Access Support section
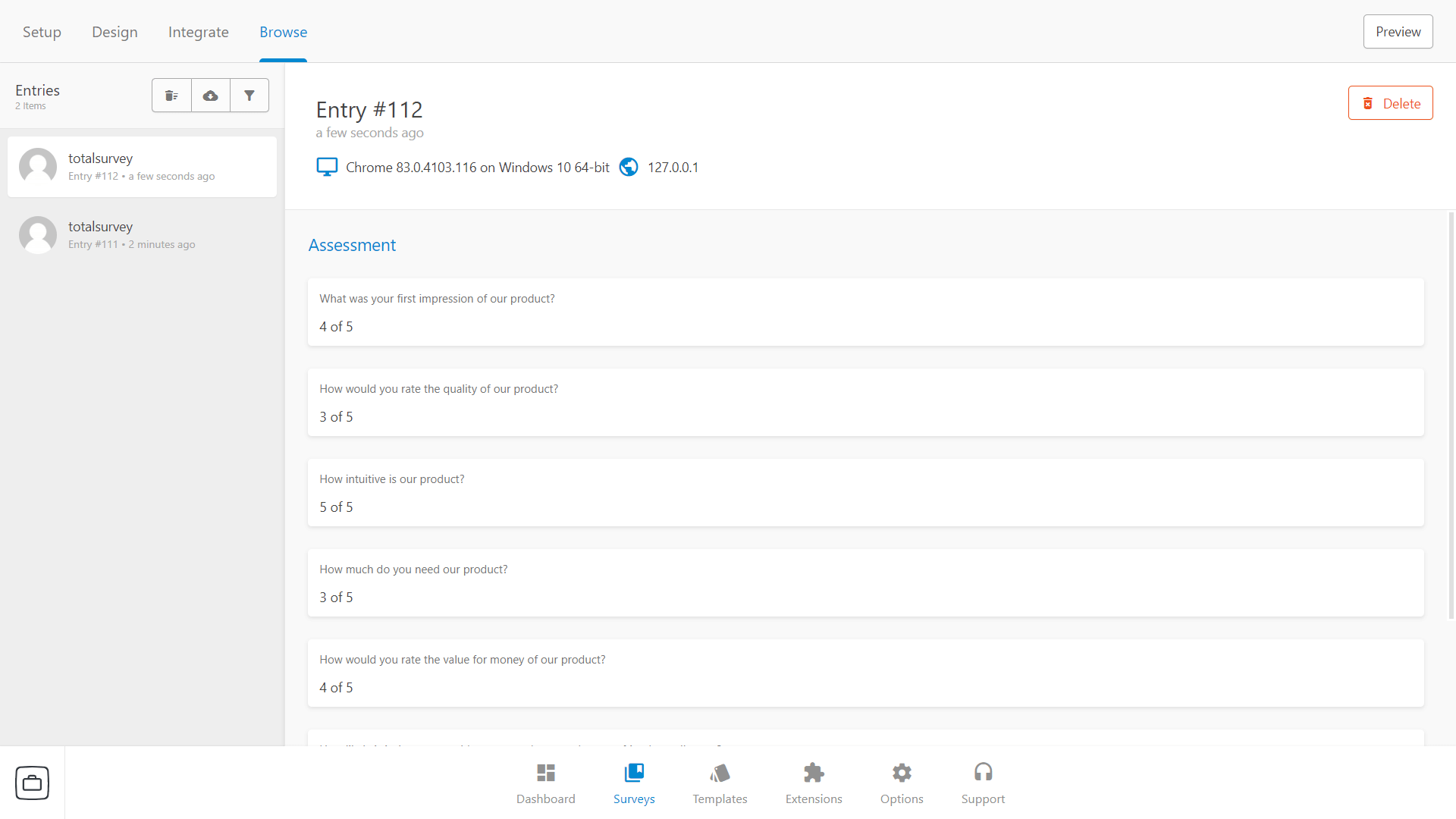 pos(982,783)
